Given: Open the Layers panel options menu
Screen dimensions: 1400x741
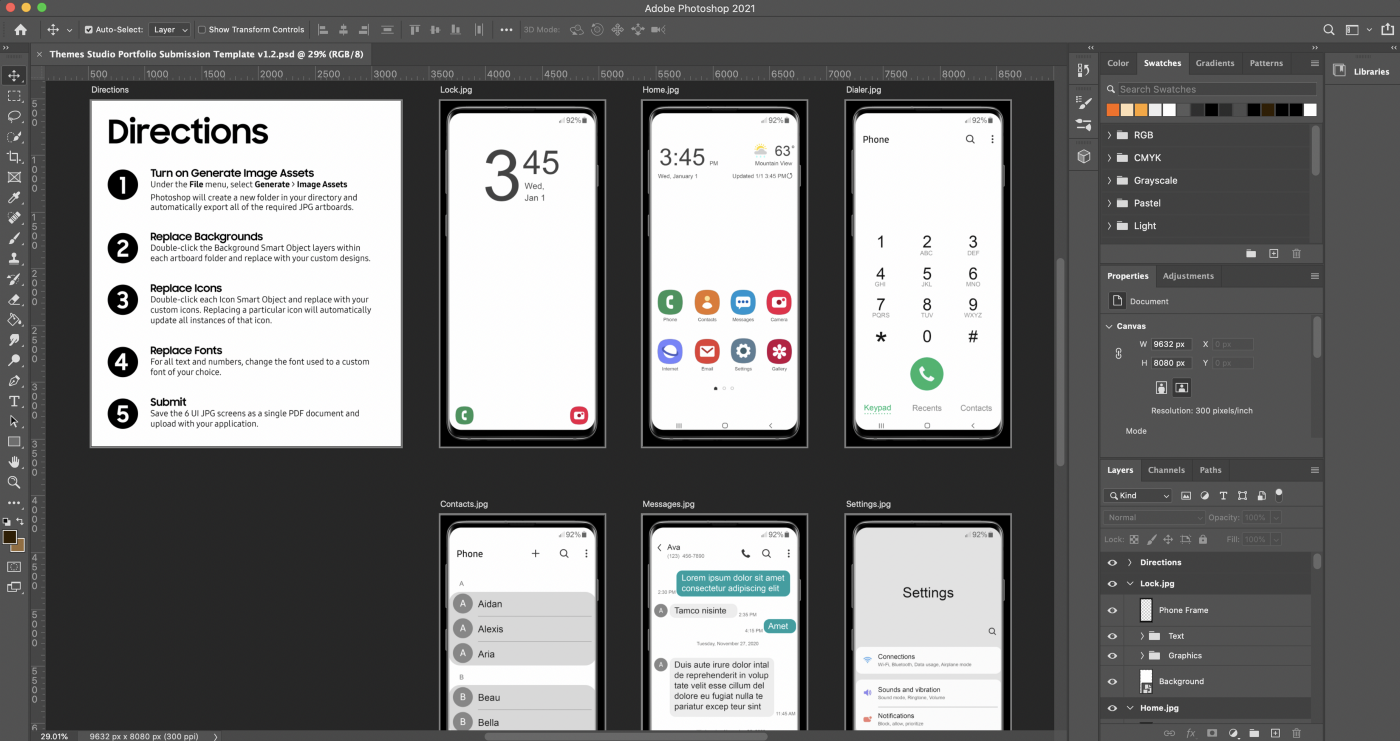Looking at the screenshot, I should pyautogui.click(x=1314, y=470).
